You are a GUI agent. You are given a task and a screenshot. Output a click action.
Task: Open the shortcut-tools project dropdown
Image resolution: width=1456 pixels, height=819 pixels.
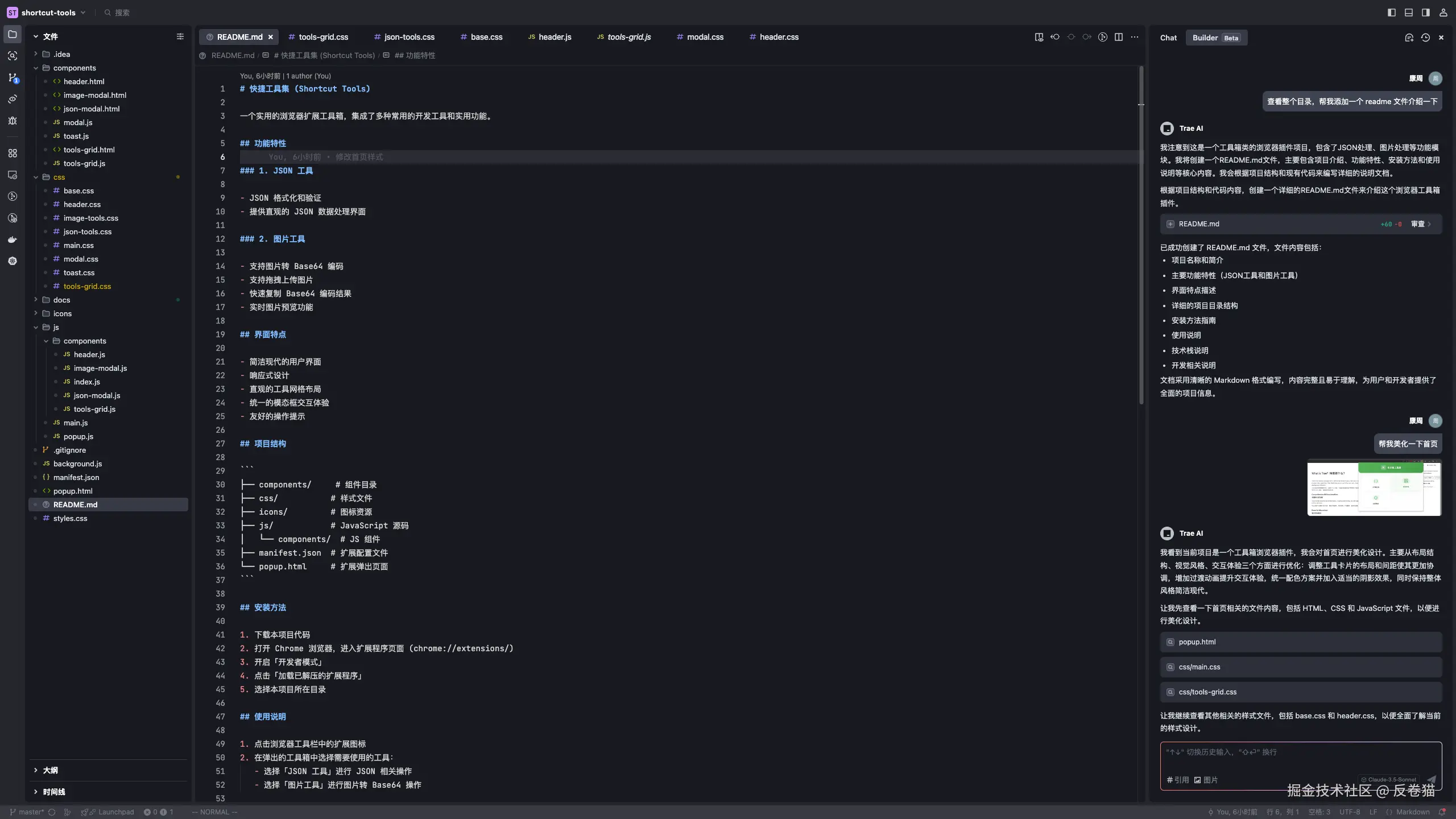(x=48, y=13)
